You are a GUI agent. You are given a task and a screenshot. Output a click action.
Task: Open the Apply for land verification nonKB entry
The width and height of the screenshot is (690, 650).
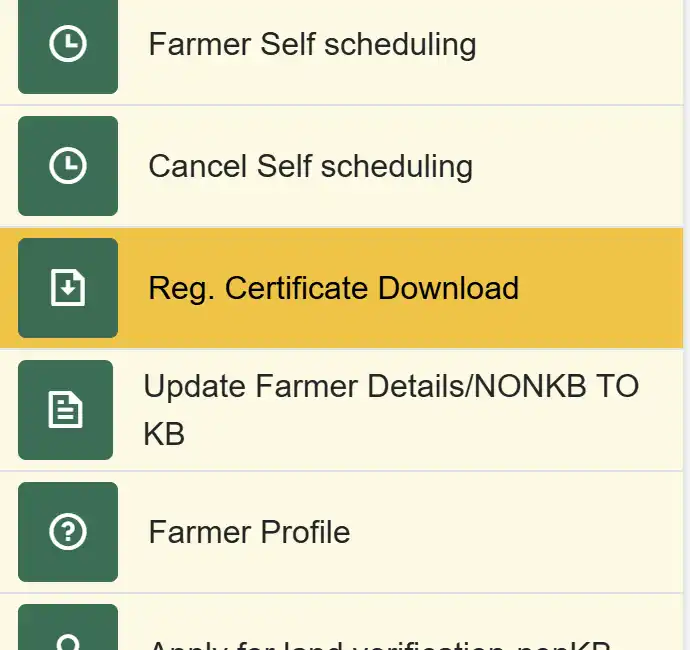pos(341,622)
